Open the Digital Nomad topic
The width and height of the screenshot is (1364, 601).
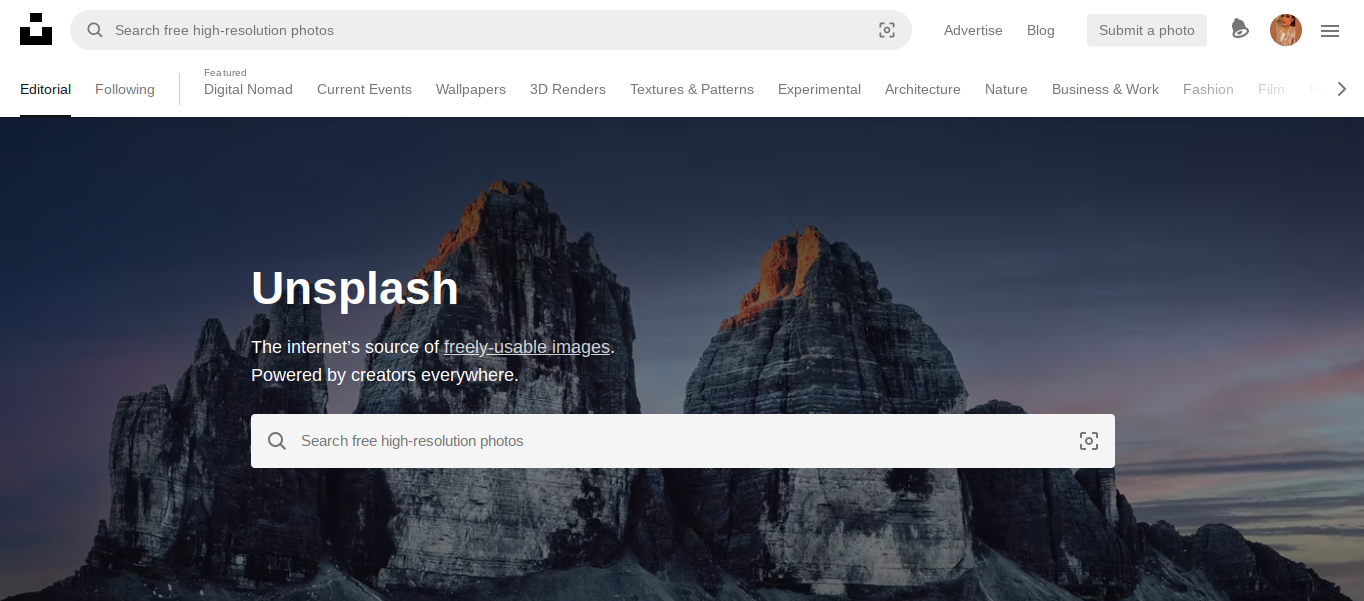coord(248,89)
